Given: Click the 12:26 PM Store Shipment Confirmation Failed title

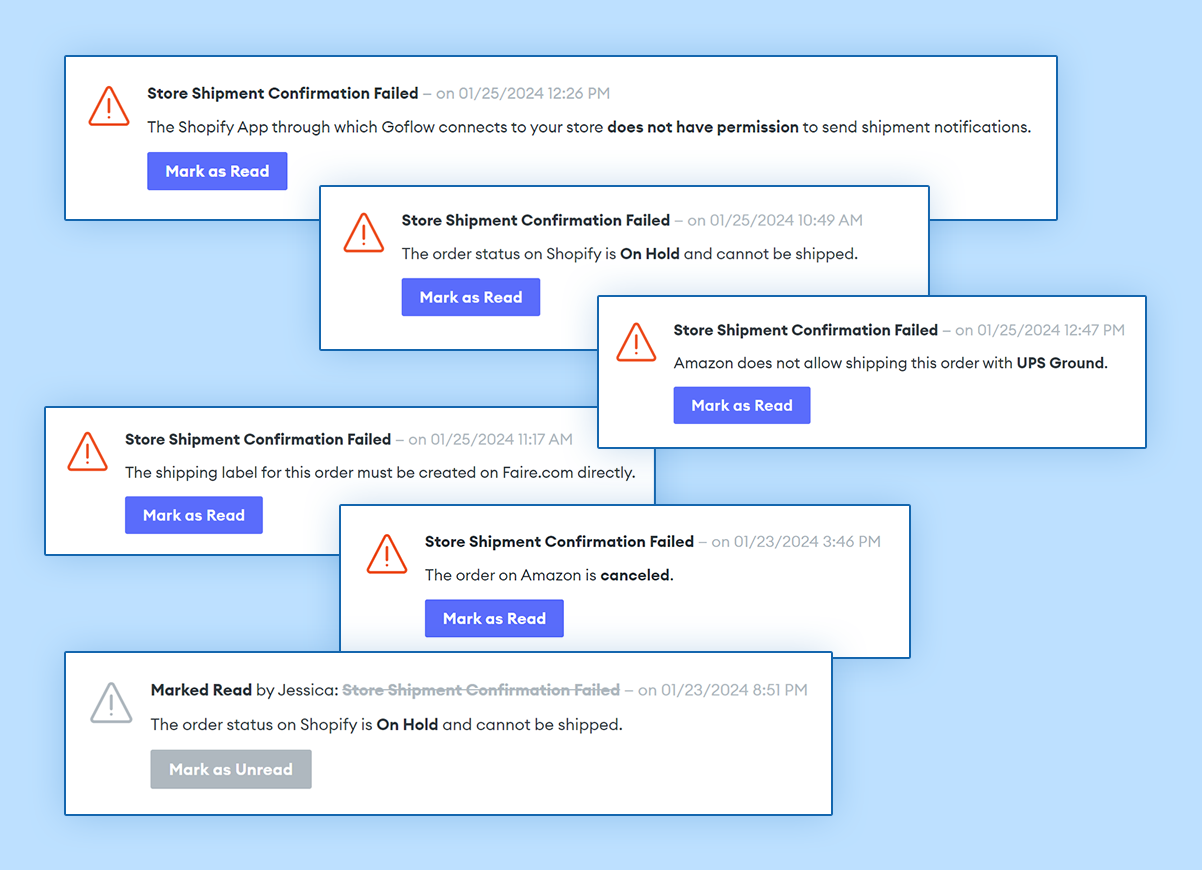Looking at the screenshot, I should click(x=283, y=93).
